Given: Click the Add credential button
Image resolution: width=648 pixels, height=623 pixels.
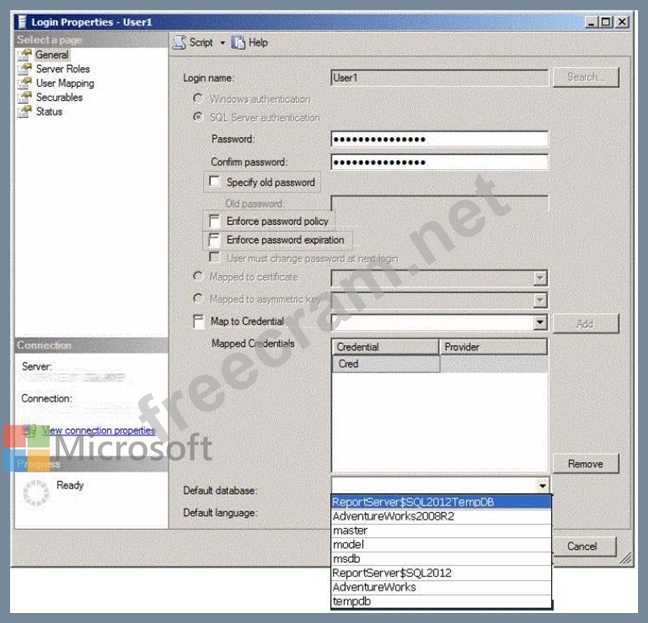Looking at the screenshot, I should tap(586, 323).
